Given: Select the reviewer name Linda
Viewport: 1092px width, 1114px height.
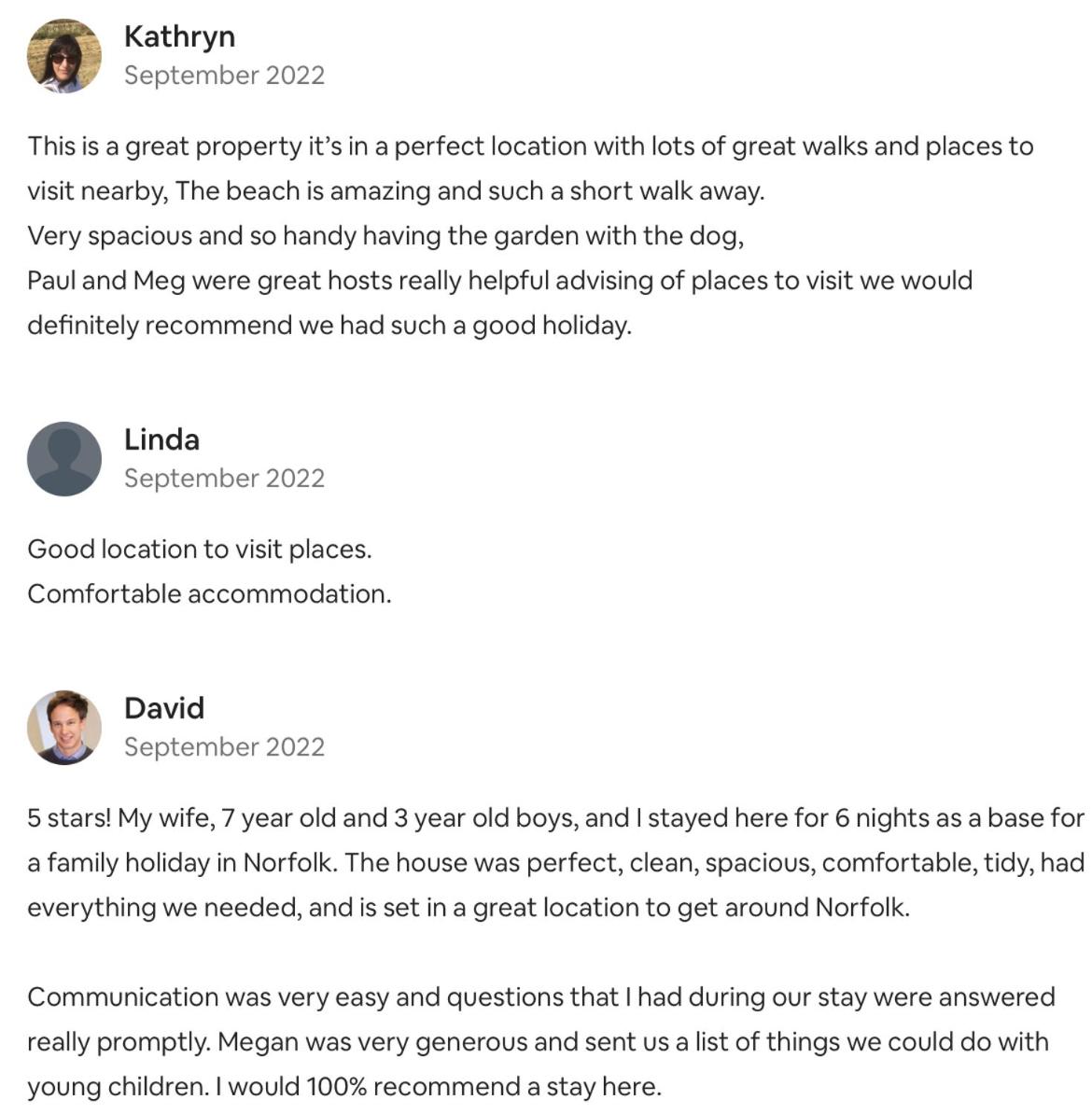Looking at the screenshot, I should [161, 439].
